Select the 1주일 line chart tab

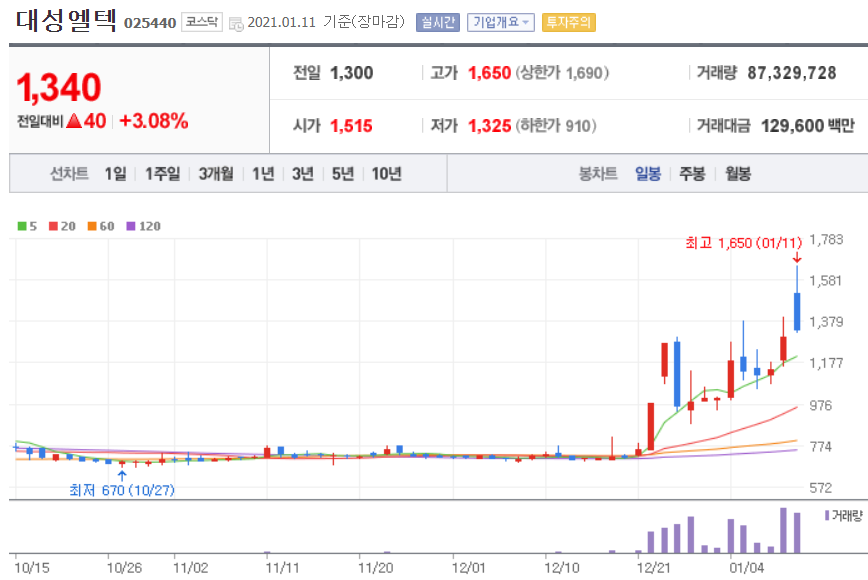click(162, 174)
